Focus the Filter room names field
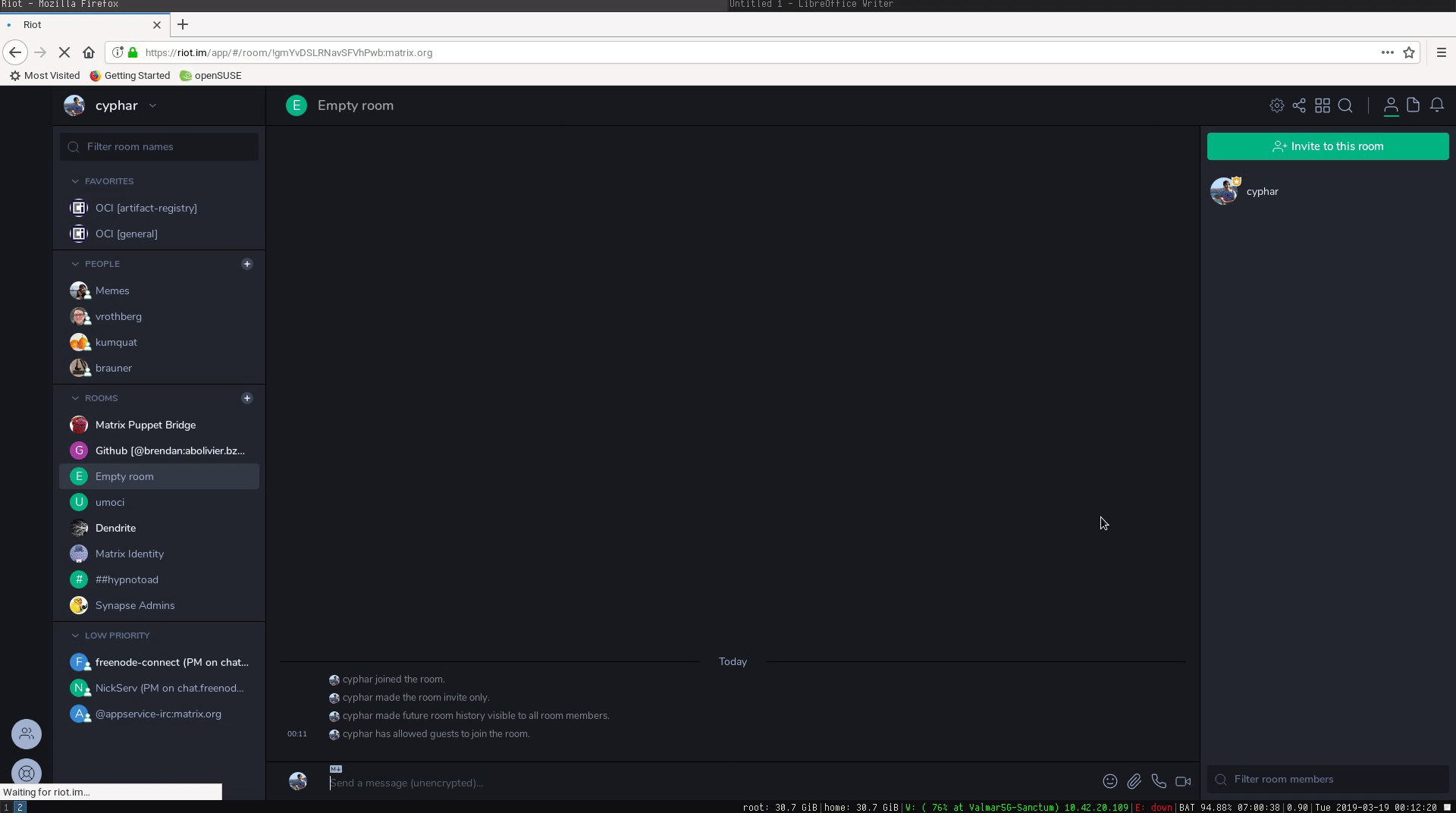Viewport: 1456px width, 813px height. coord(159,146)
